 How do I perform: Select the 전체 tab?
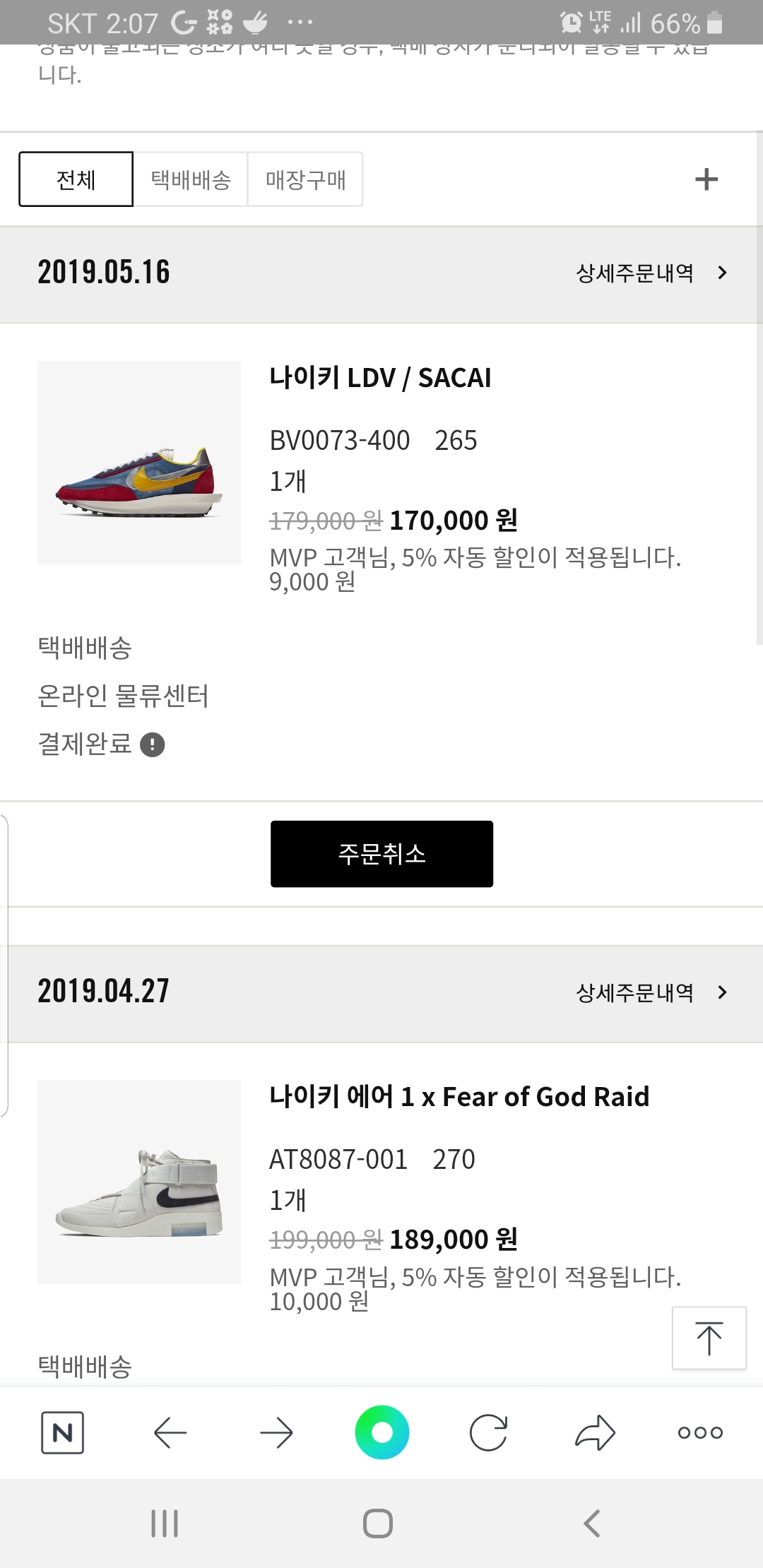click(x=76, y=179)
